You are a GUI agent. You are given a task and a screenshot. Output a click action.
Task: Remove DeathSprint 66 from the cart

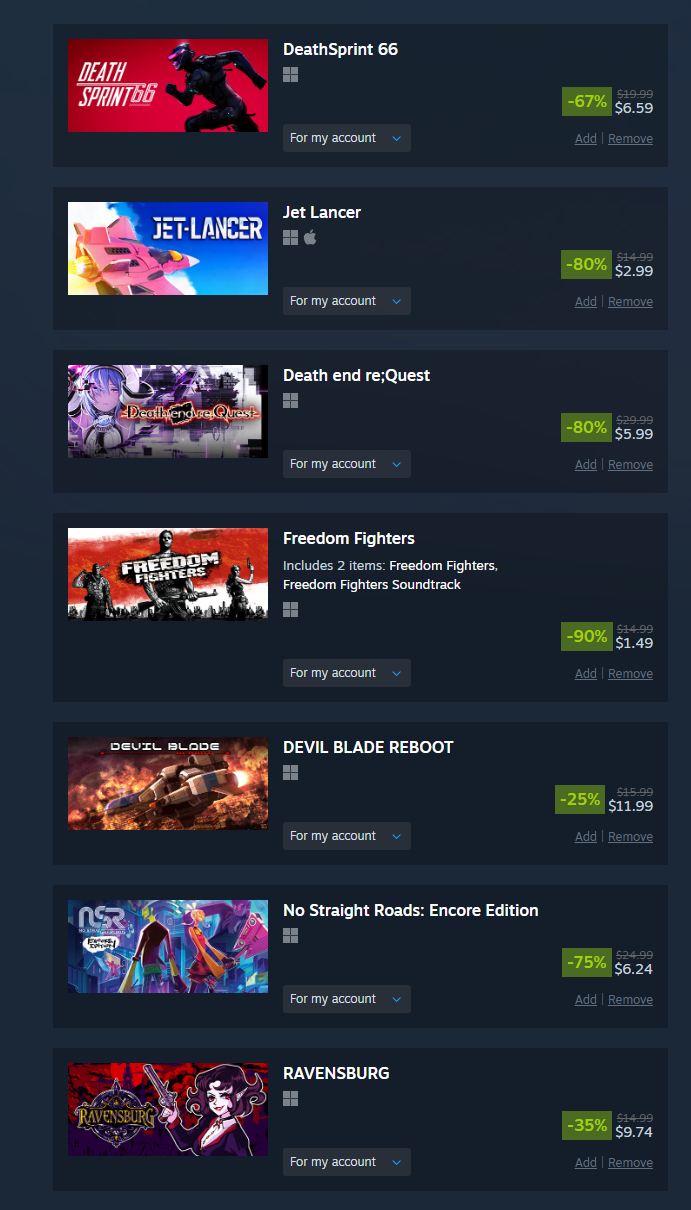click(x=630, y=139)
